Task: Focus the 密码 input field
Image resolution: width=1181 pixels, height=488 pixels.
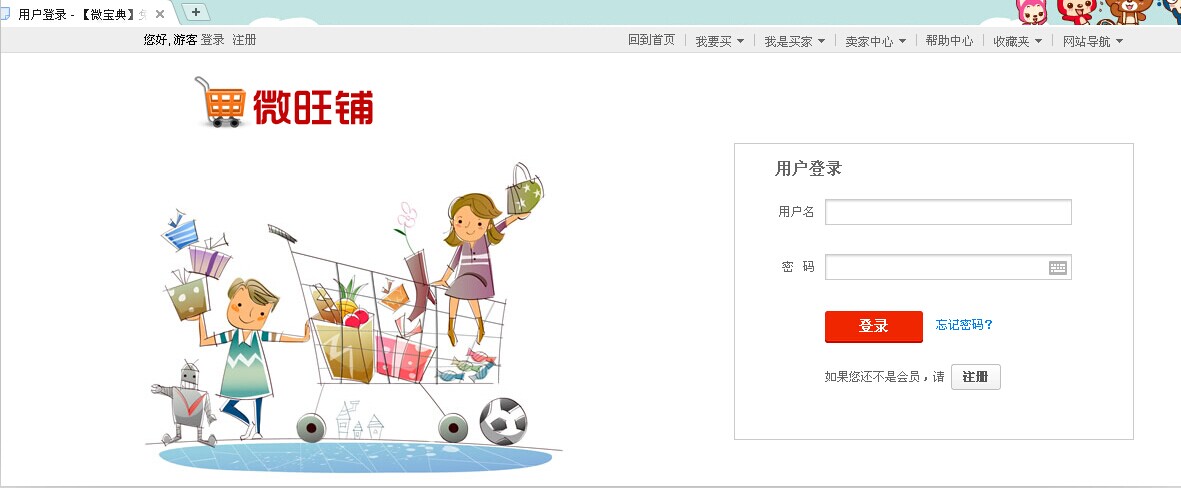Action: click(x=948, y=267)
